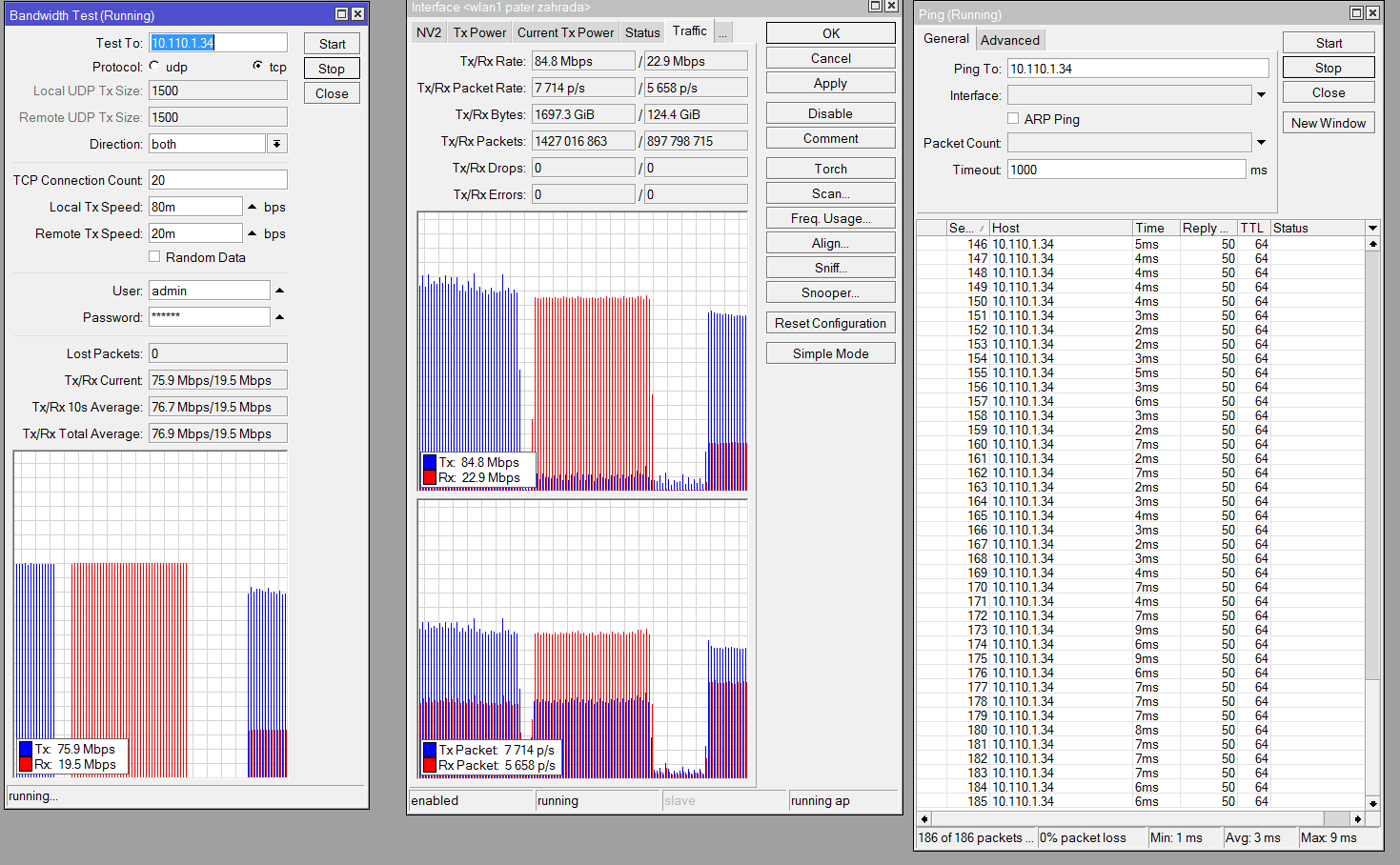Disable the wlan1 interface
The height and width of the screenshot is (865, 1400).
point(831,113)
